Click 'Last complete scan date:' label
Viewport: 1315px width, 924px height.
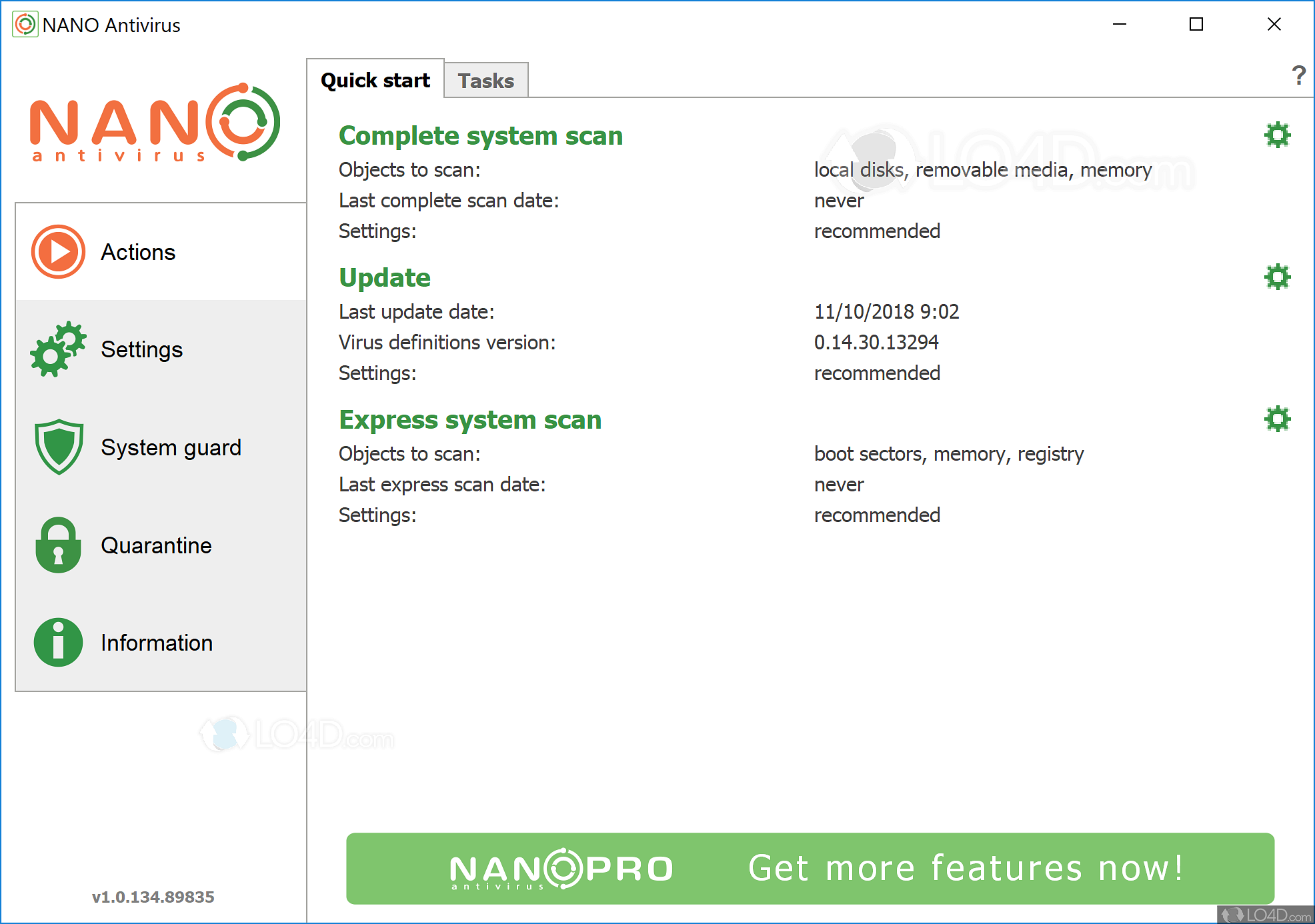(449, 201)
